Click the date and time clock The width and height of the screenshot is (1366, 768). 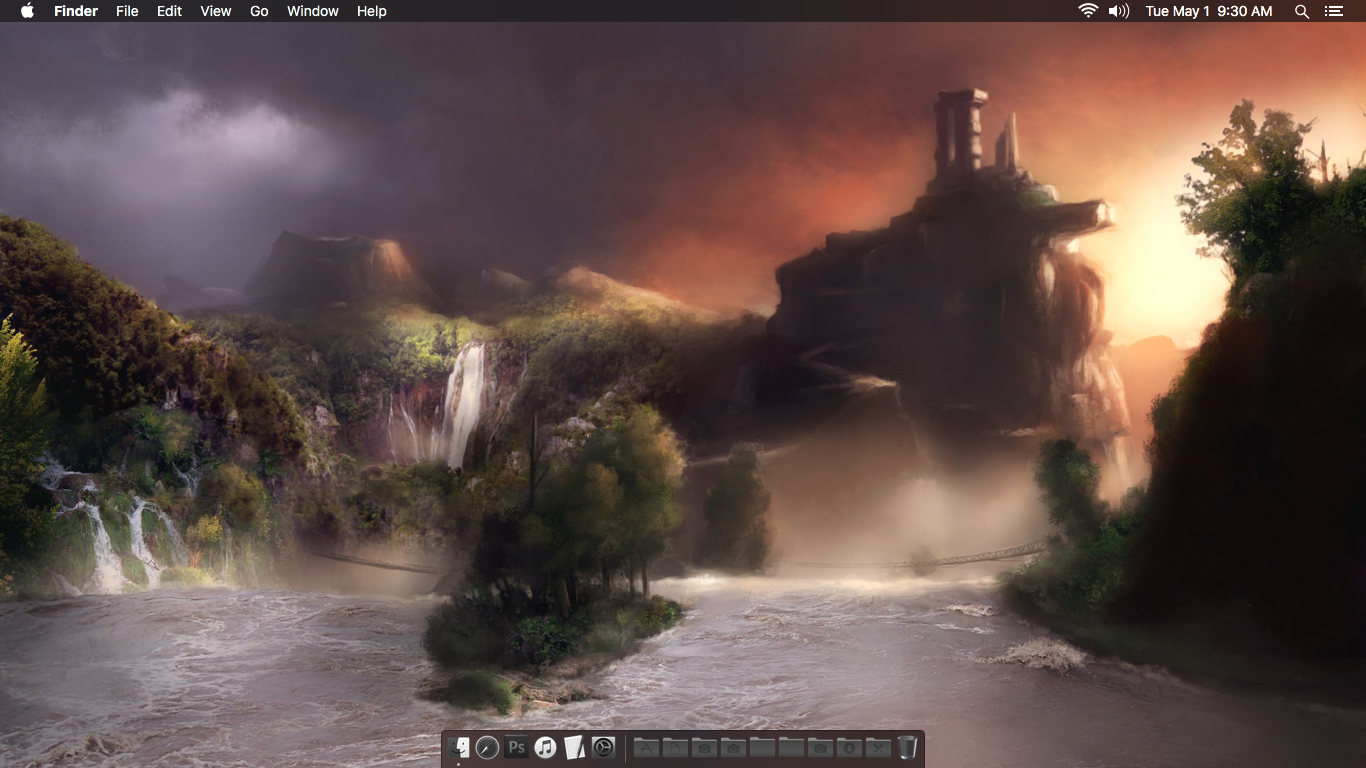pos(1209,11)
